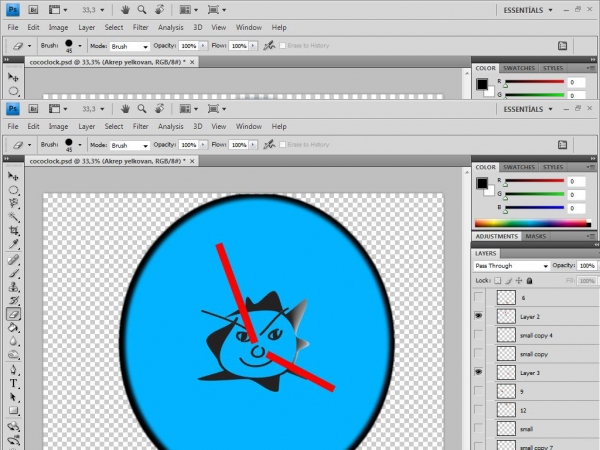
Task: Show layer 12 via its visibility box
Action: pyautogui.click(x=478, y=409)
